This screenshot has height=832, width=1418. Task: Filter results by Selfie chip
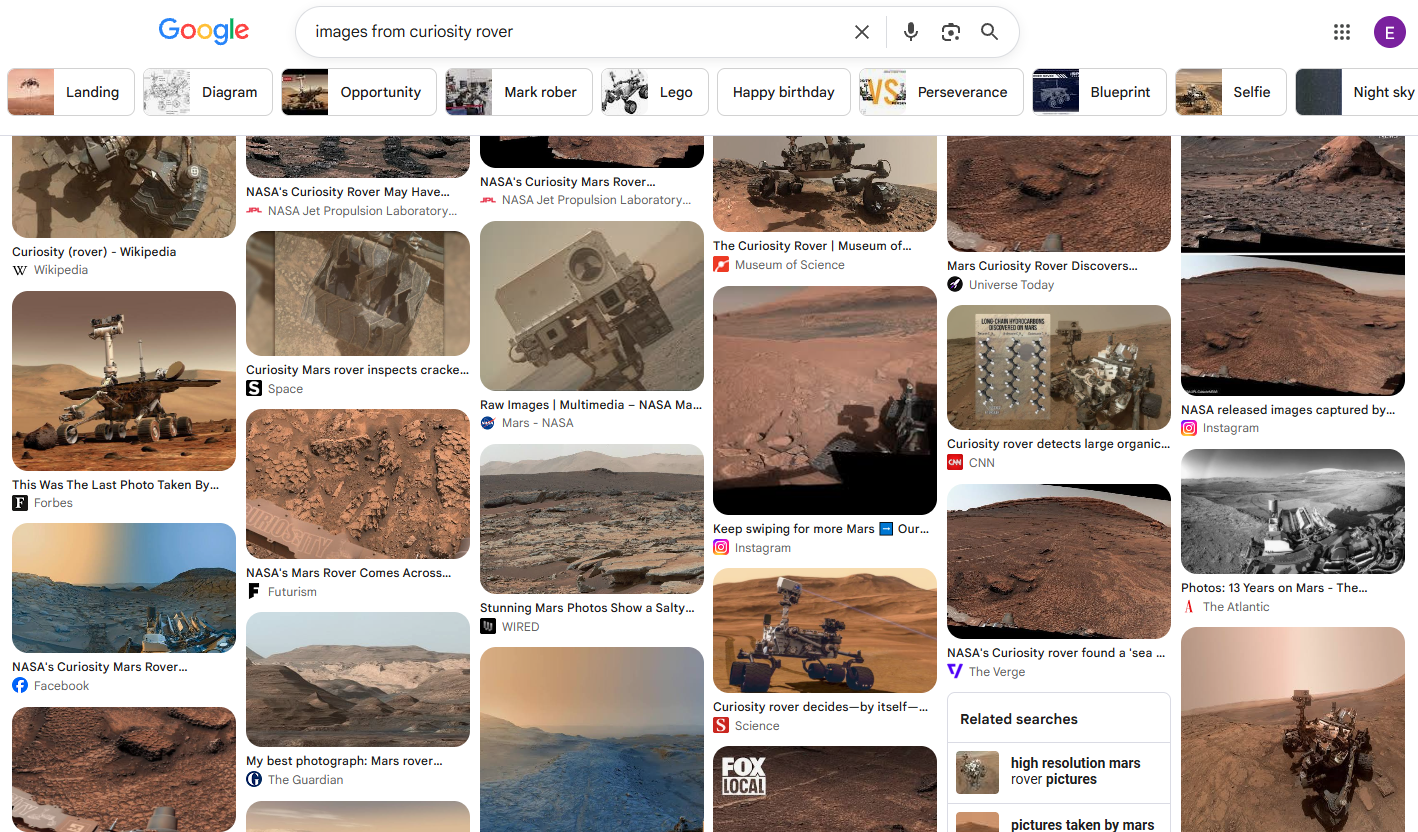pyautogui.click(x=1230, y=92)
